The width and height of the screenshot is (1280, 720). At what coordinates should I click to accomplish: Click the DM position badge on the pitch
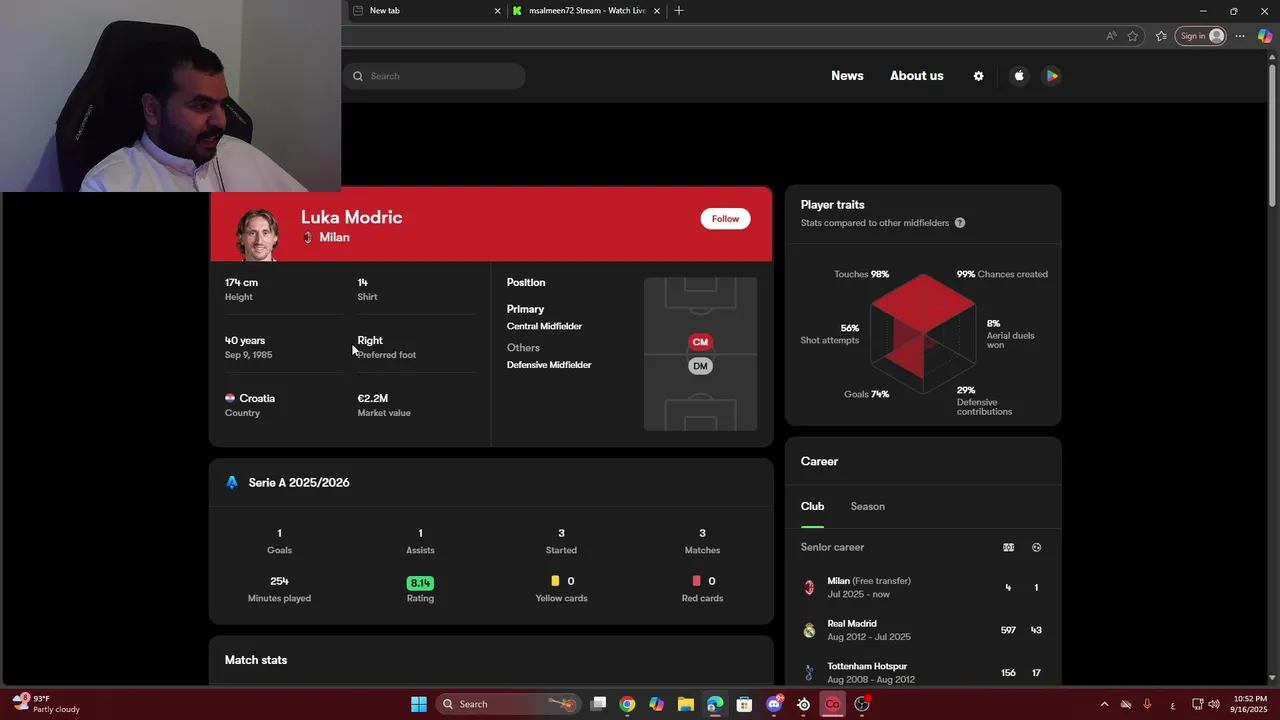700,366
